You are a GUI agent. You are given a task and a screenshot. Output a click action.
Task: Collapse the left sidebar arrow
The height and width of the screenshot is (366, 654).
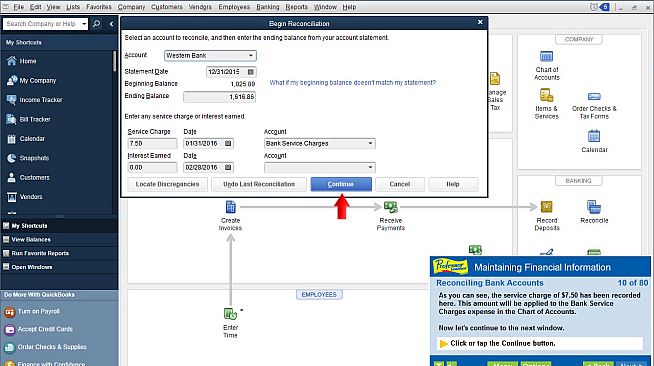[111, 24]
